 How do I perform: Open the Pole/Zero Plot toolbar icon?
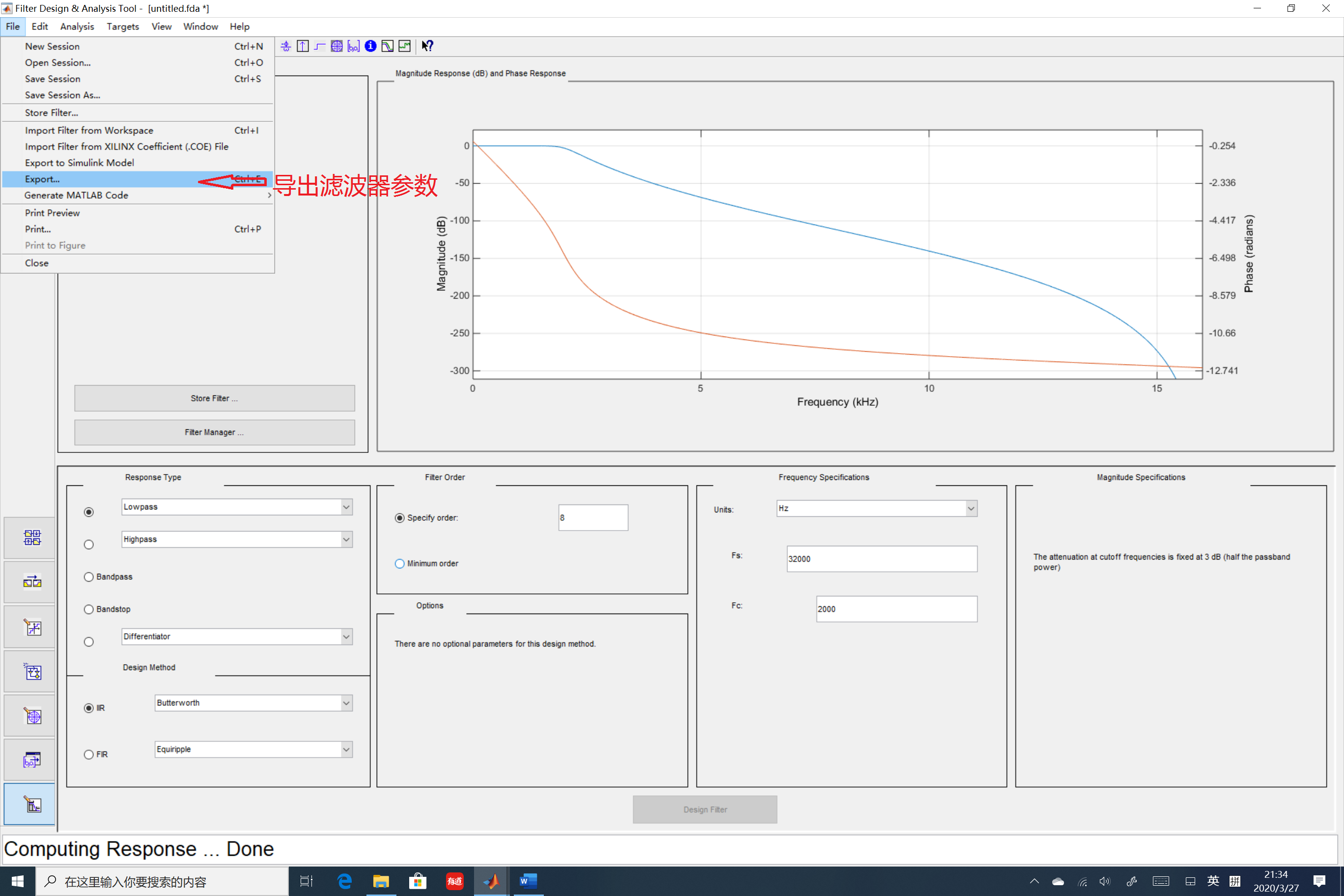pyautogui.click(x=336, y=46)
